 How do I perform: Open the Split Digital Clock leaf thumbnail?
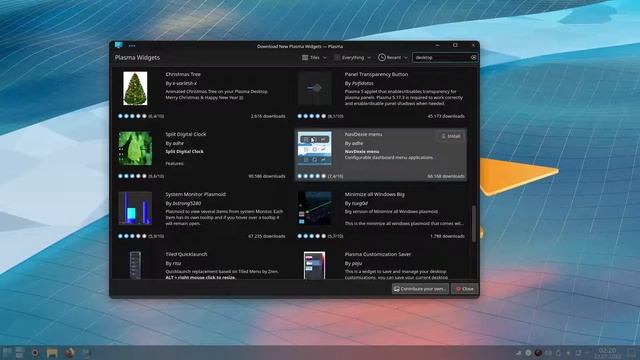(135, 148)
